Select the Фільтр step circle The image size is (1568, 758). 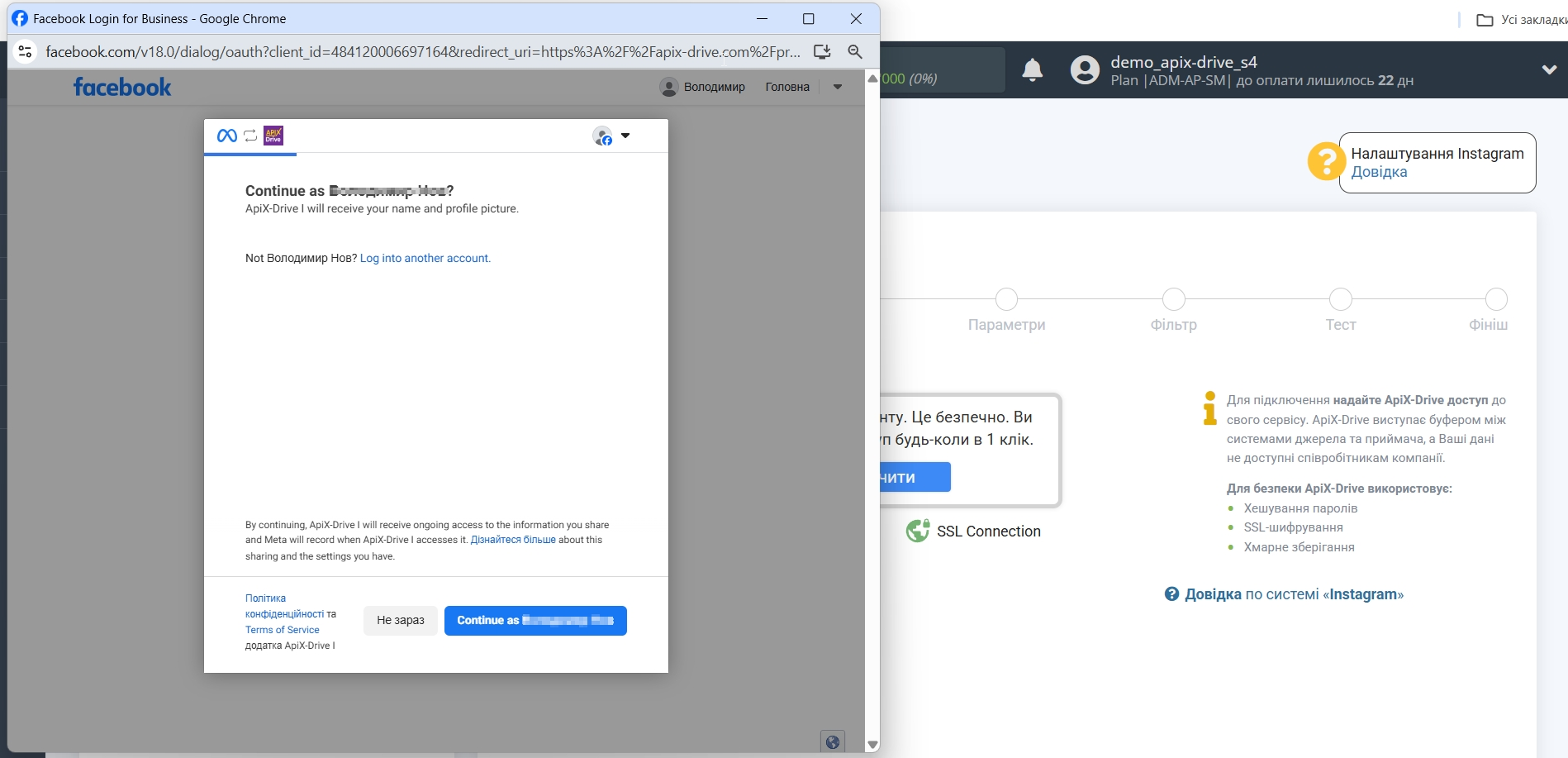pyautogui.click(x=1174, y=299)
